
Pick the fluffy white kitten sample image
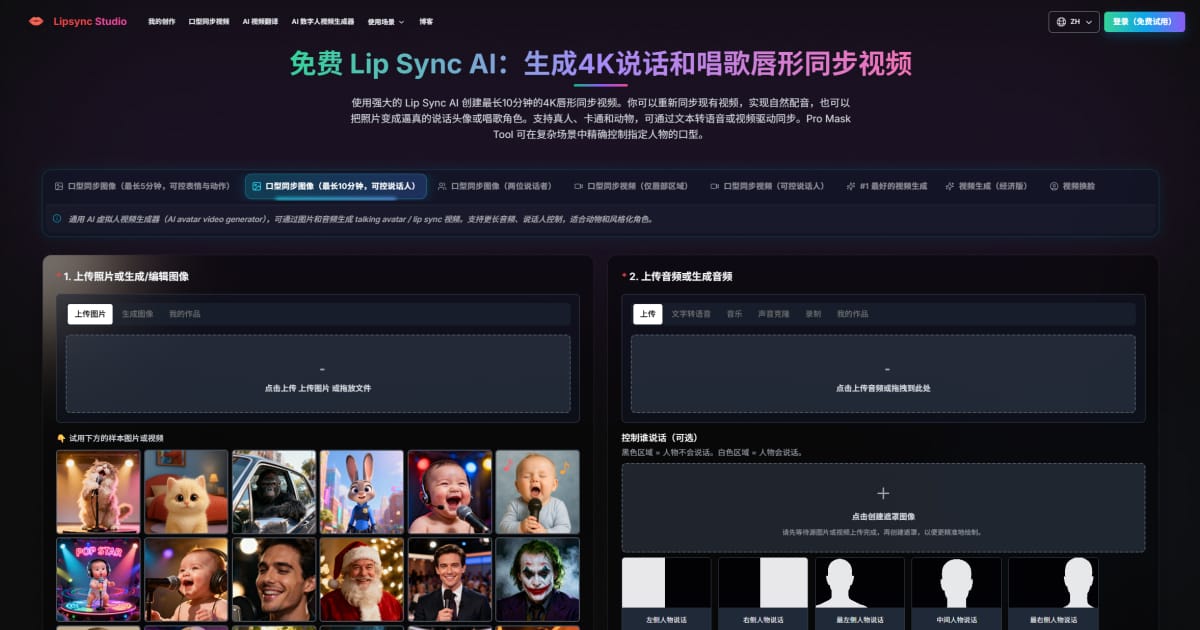[186, 491]
